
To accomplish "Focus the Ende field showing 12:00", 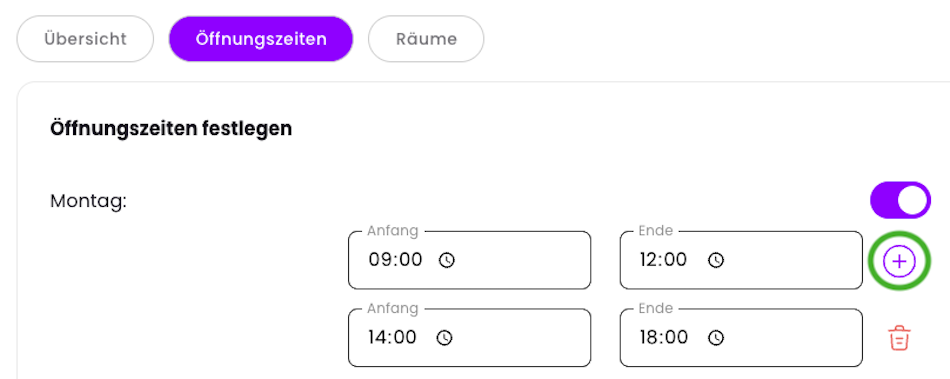I will click(x=741, y=260).
